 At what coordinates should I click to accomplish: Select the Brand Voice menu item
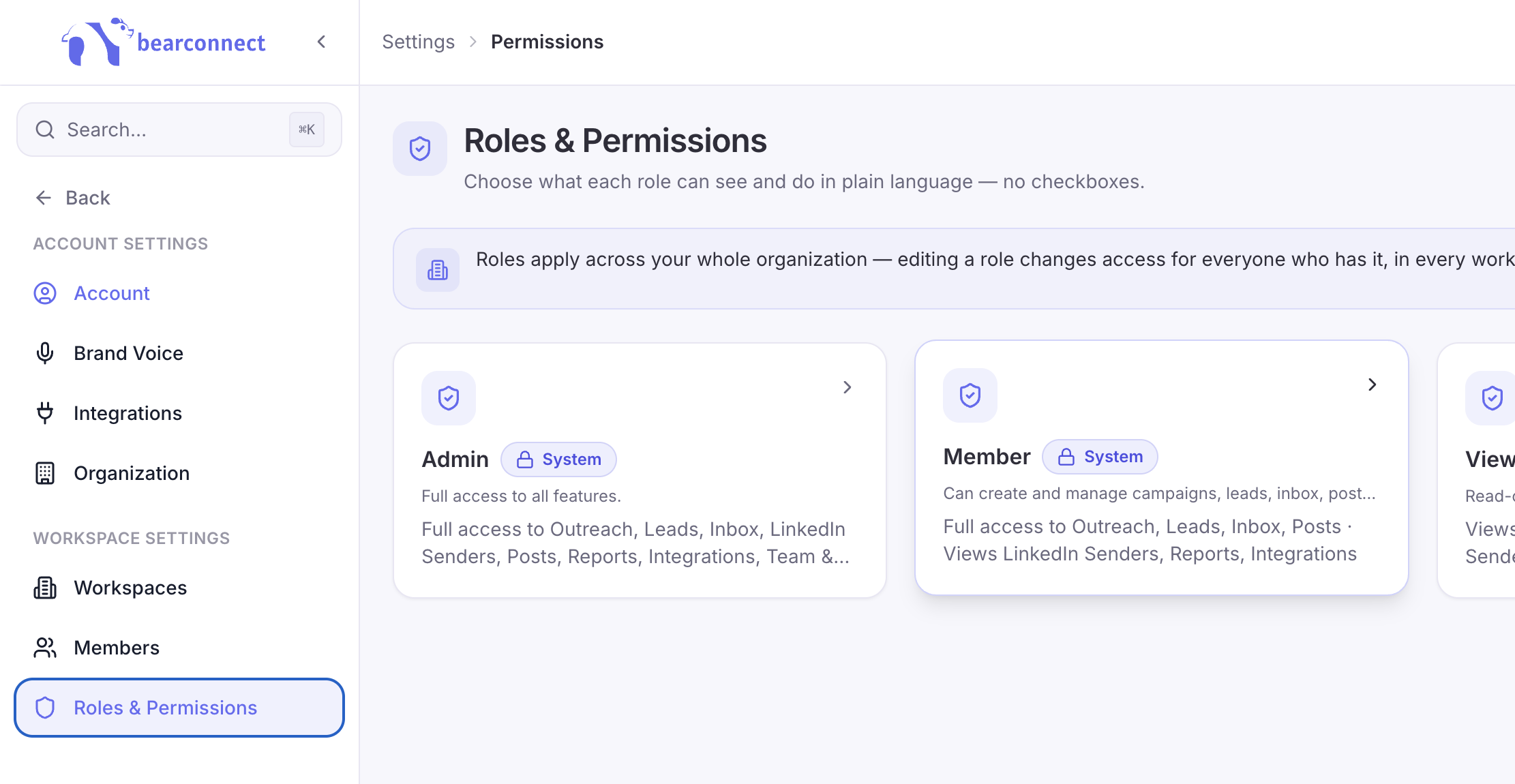pos(179,353)
